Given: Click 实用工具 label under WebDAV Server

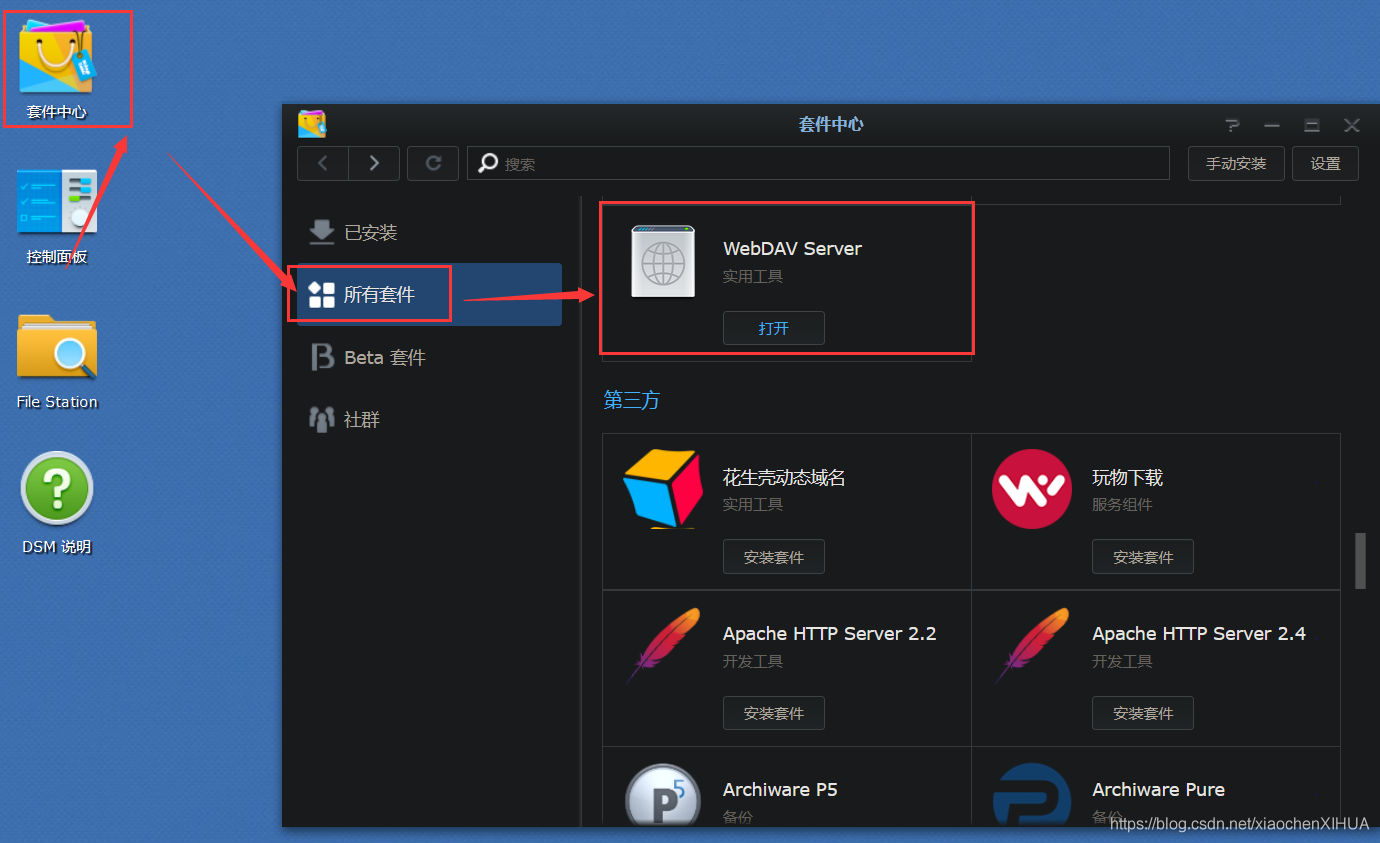Looking at the screenshot, I should pyautogui.click(x=752, y=276).
